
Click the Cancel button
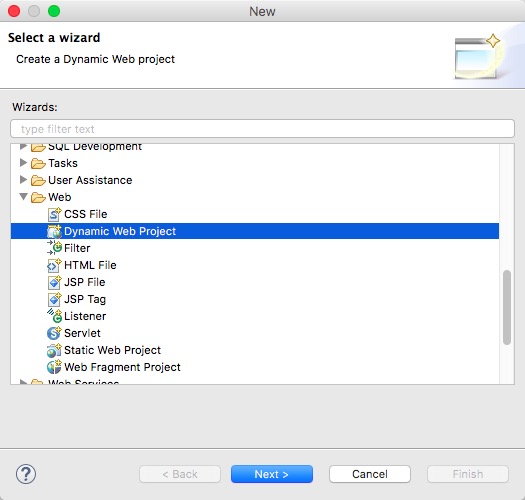(x=370, y=474)
